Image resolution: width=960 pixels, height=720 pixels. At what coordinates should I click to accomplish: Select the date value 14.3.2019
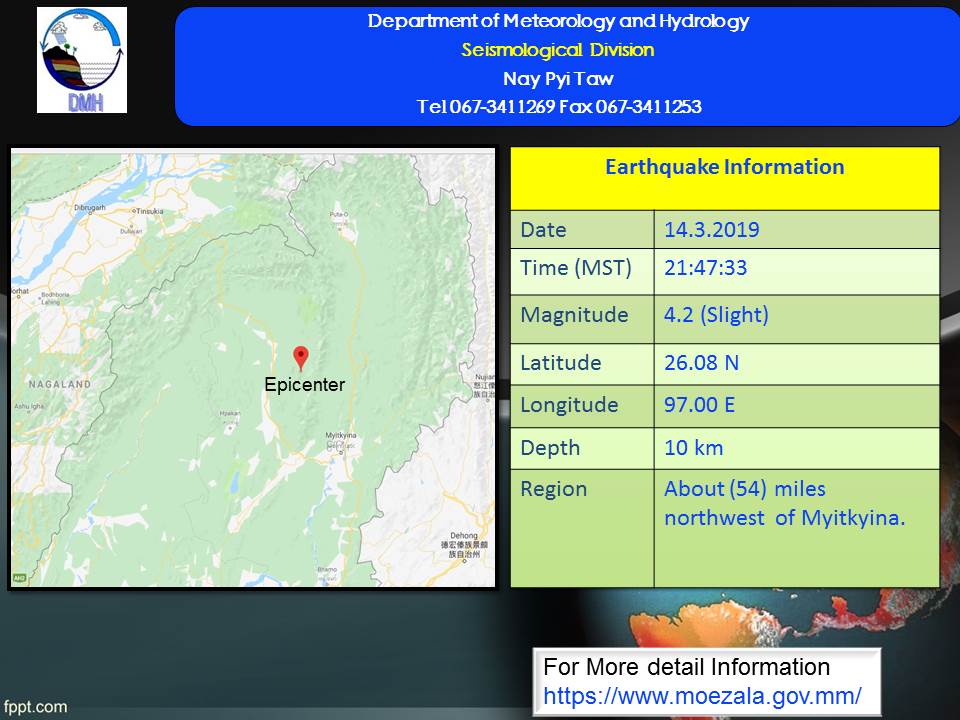tap(711, 230)
